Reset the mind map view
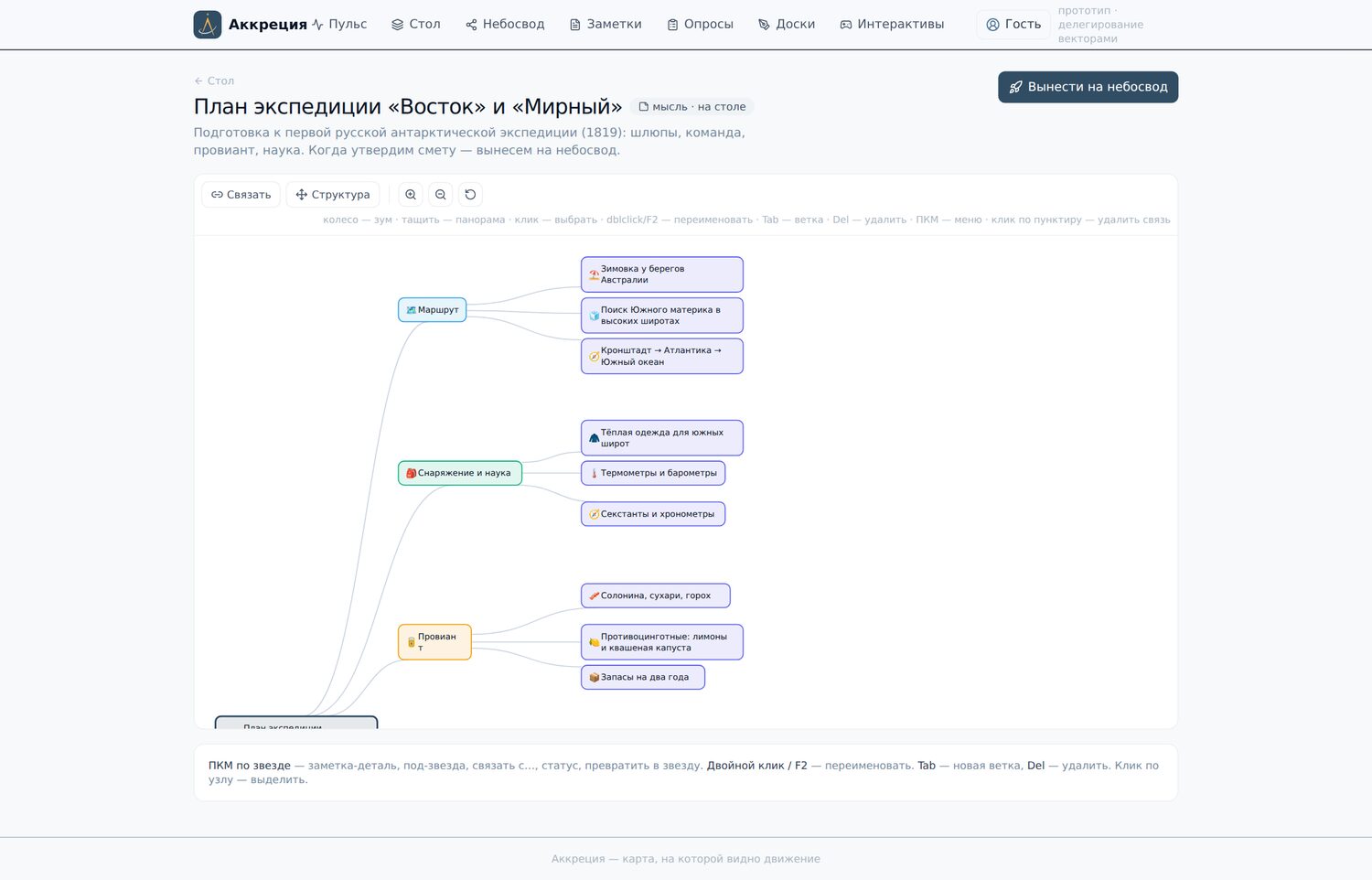1372x880 pixels. pos(470,195)
